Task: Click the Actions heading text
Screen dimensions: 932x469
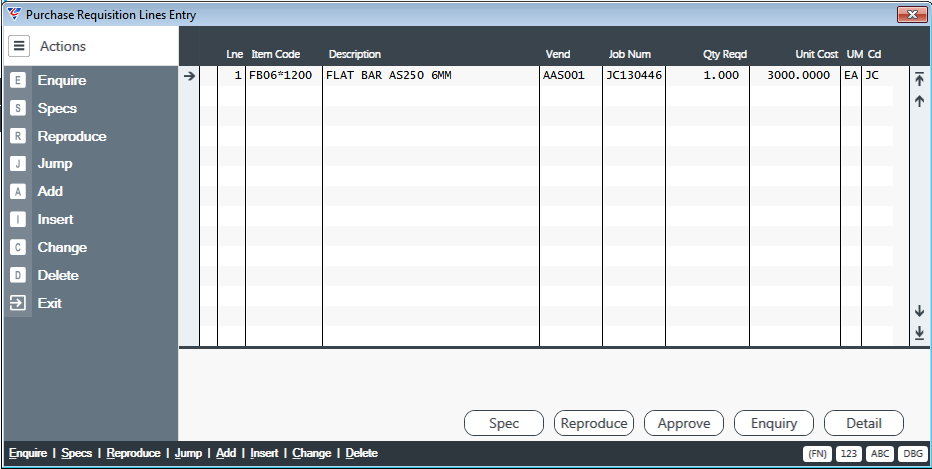Action: (62, 46)
